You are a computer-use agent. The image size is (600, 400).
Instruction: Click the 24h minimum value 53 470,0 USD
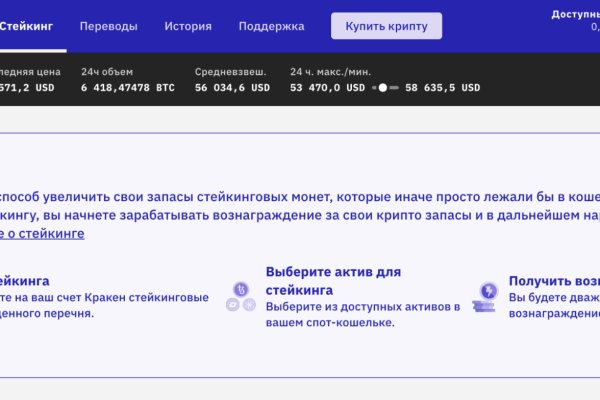(327, 88)
